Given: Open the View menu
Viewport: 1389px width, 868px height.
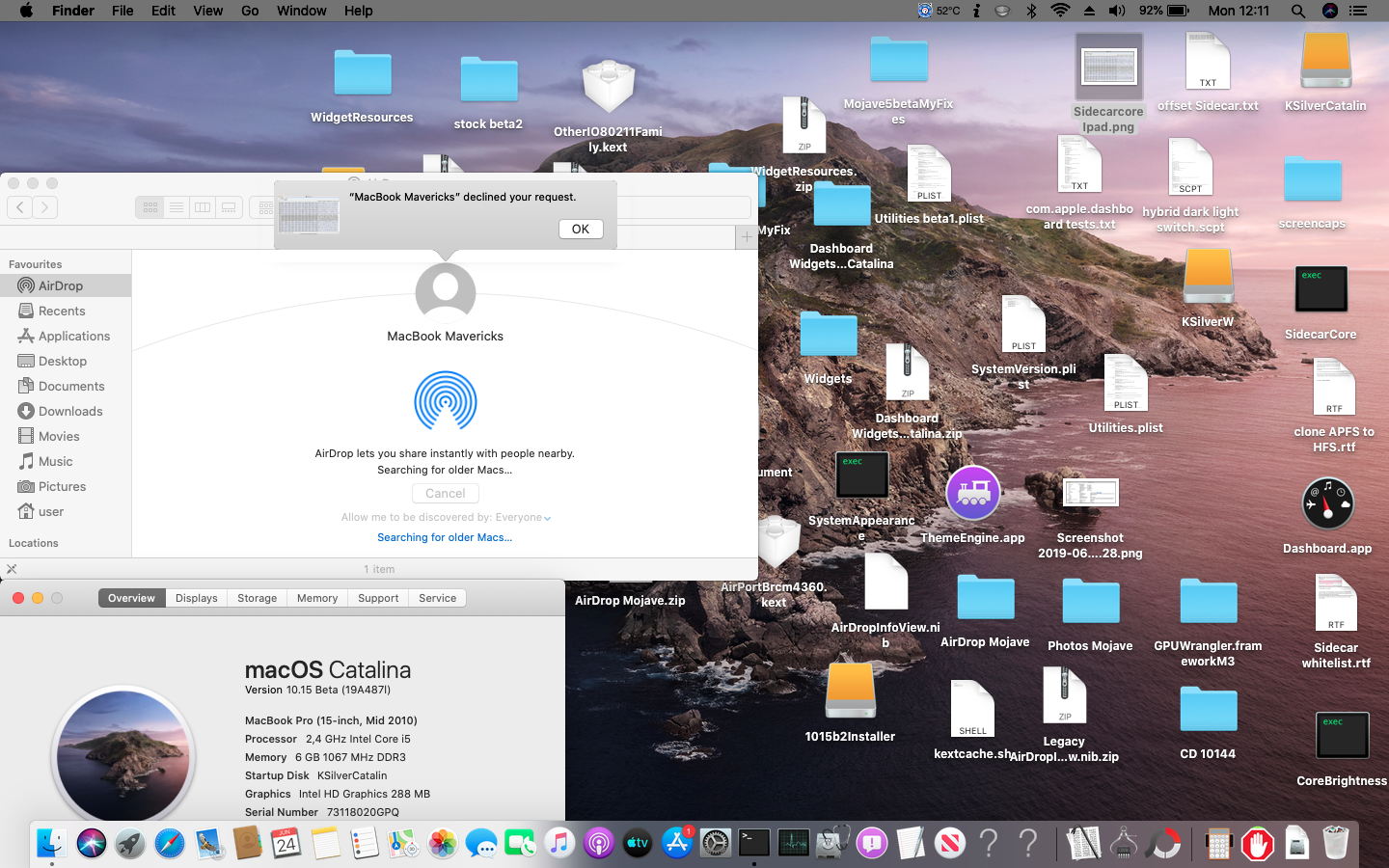Looking at the screenshot, I should click(207, 11).
